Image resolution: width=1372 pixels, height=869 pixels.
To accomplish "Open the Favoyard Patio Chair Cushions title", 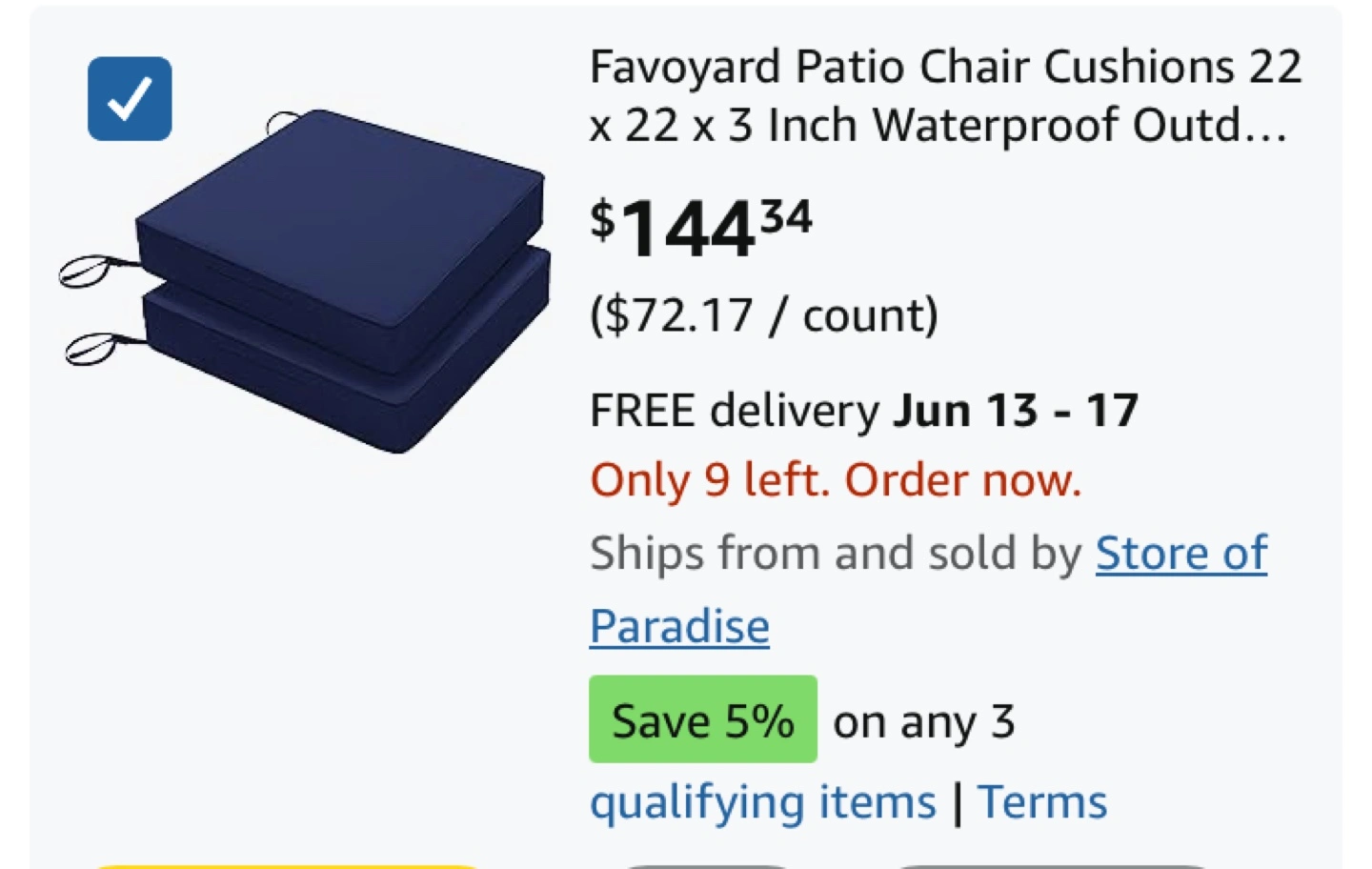I will coord(946,95).
